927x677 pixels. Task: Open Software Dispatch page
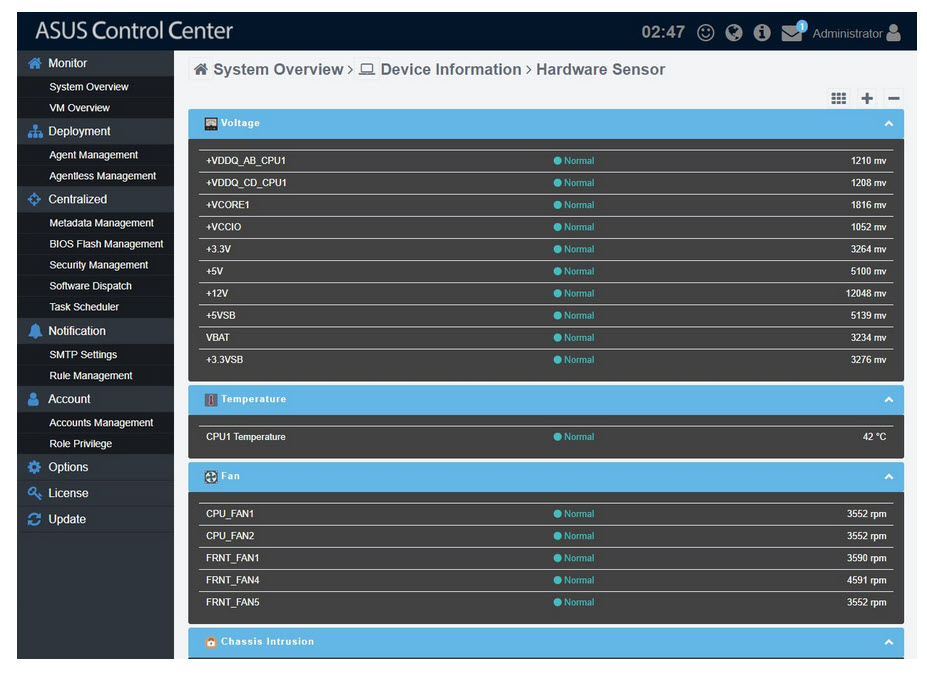tap(90, 286)
